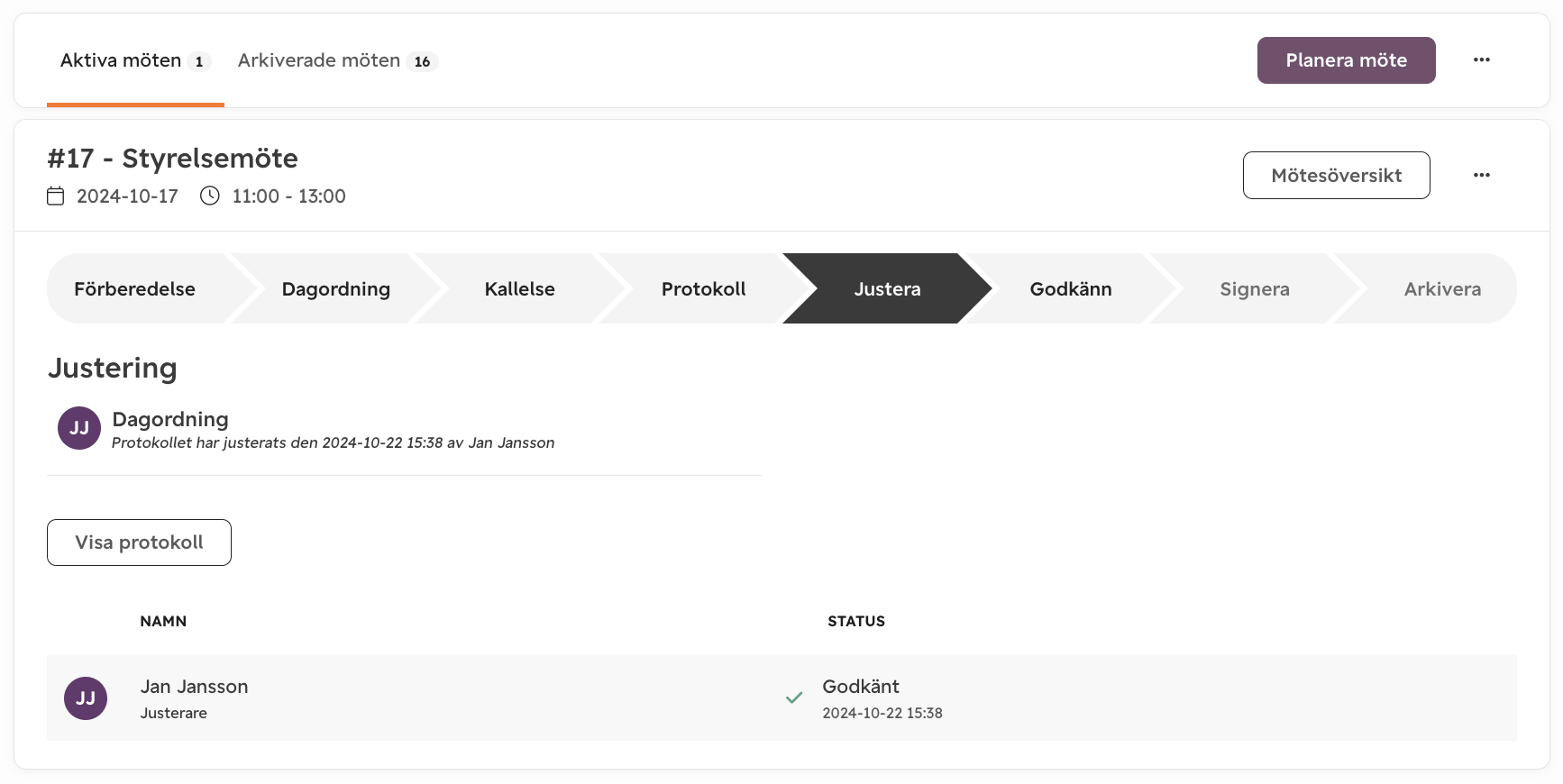
Task: Click the Aktiva möten count badge 1
Action: [199, 61]
